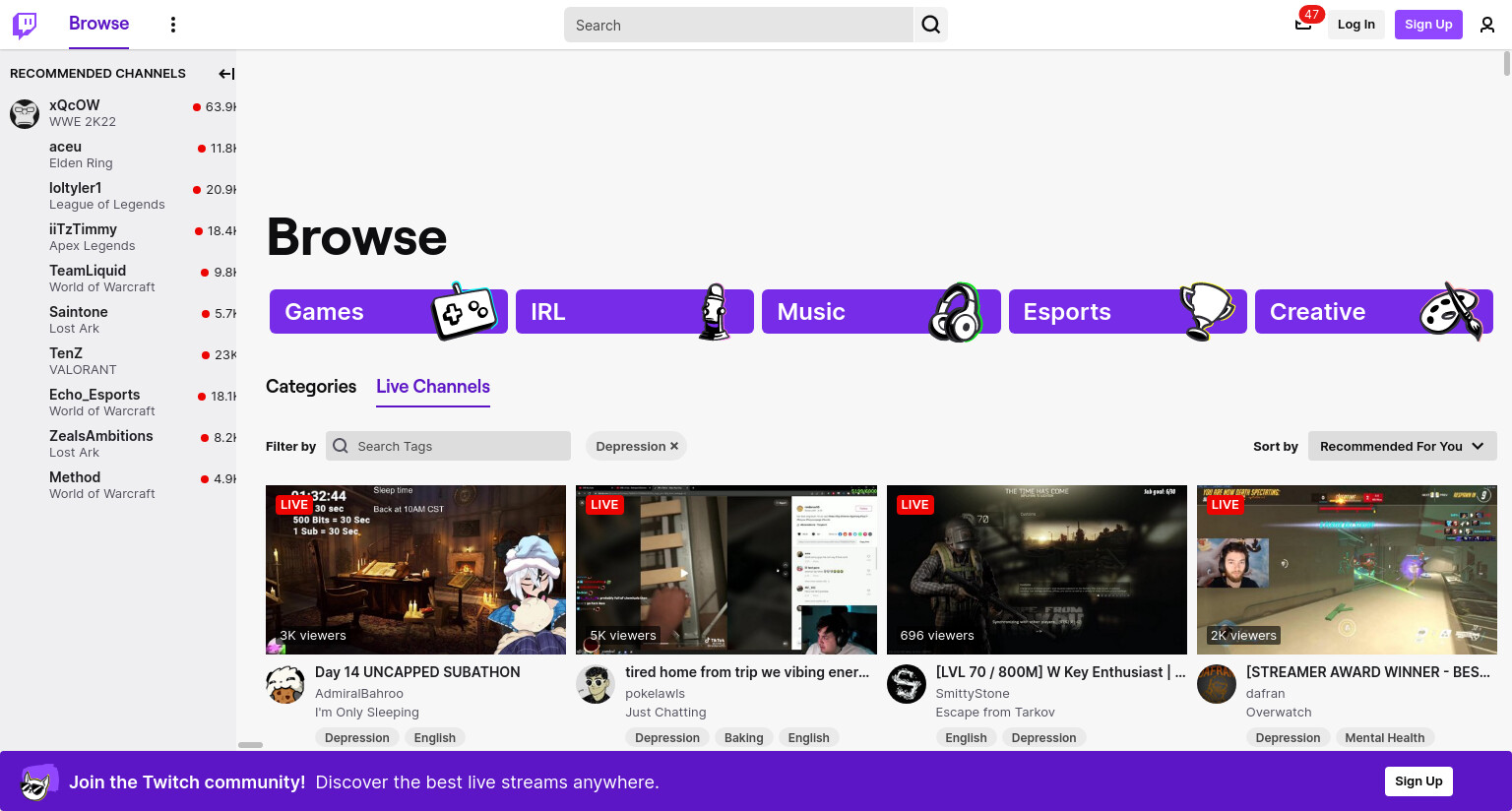This screenshot has width=1512, height=811.
Task: Expand the Recommended For You sort dropdown
Action: [1403, 446]
